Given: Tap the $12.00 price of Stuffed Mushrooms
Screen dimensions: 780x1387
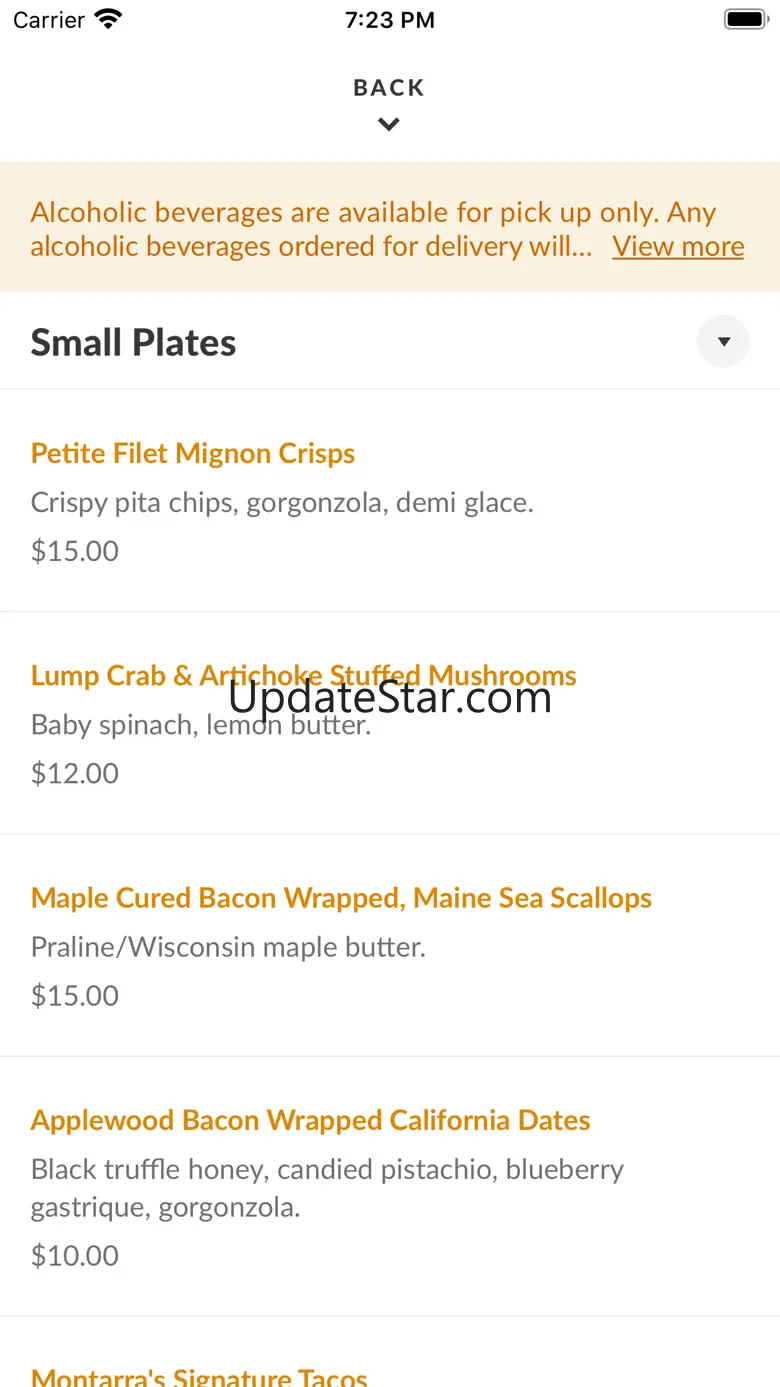Looking at the screenshot, I should click(75, 773).
